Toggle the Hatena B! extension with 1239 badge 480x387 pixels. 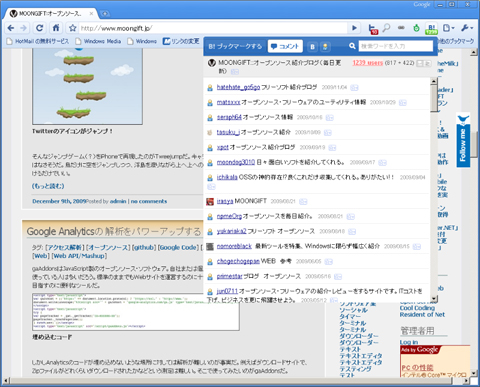coord(431,29)
